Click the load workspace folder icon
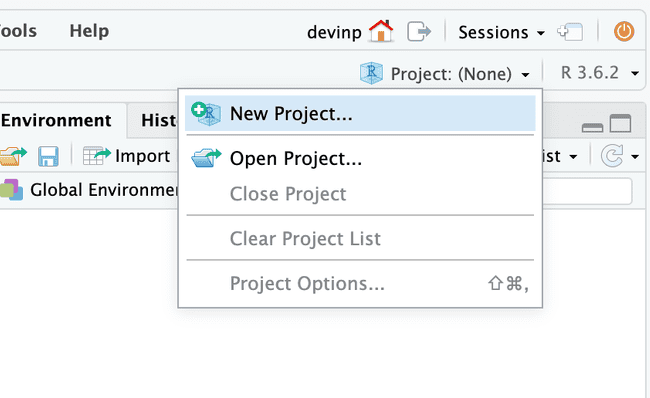The width and height of the screenshot is (650, 398). pos(13,156)
